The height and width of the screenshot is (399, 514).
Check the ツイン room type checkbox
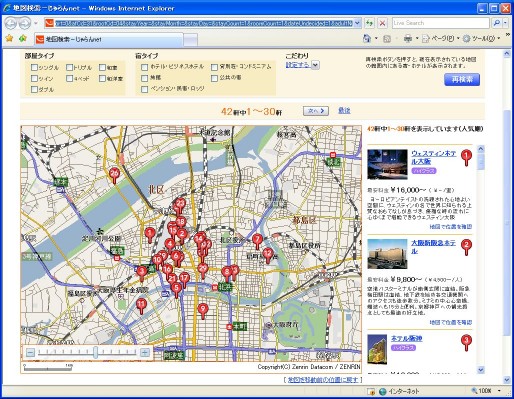34,78
